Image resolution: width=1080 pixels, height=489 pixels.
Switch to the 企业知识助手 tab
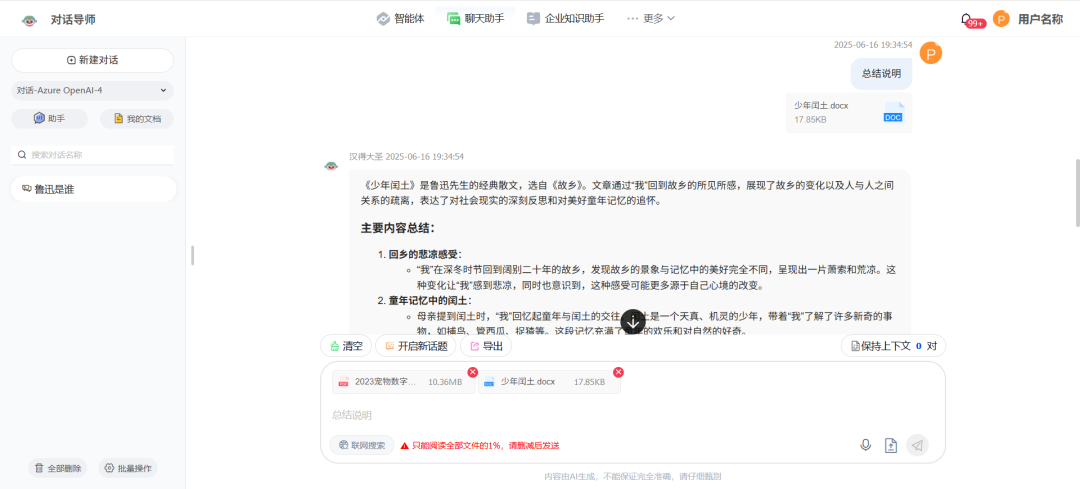coord(565,18)
